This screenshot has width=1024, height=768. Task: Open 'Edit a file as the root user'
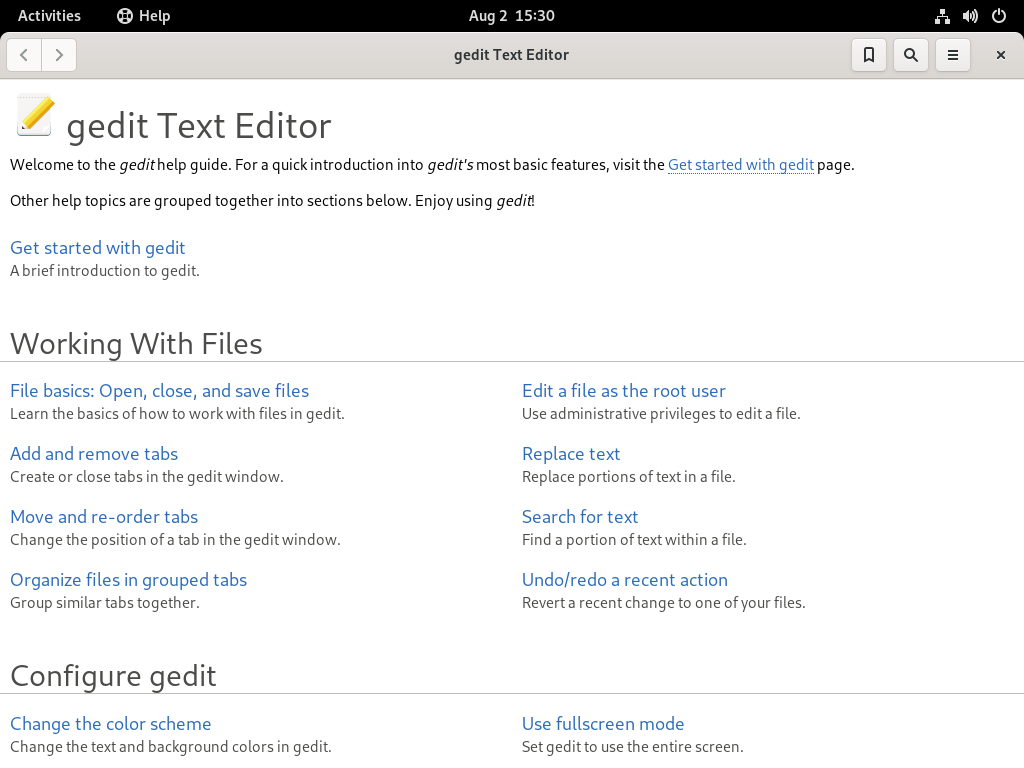624,391
